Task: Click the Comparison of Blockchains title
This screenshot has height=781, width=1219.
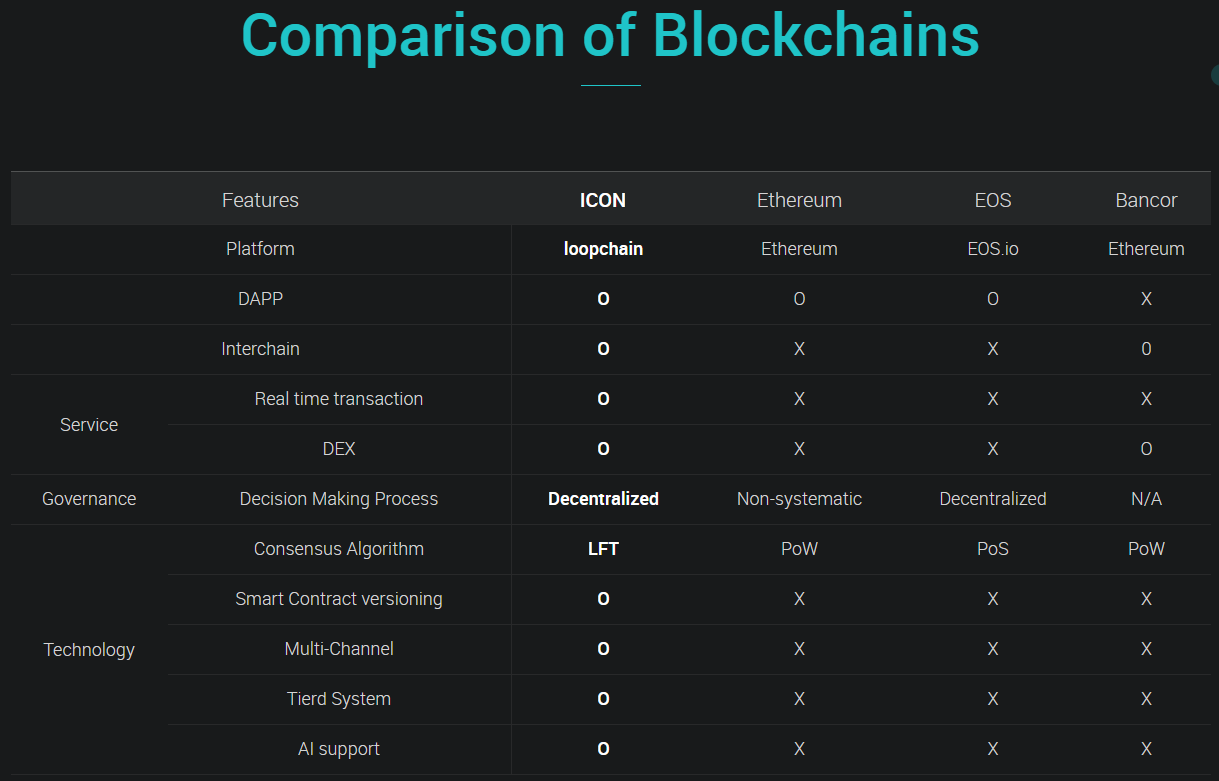Action: [610, 36]
